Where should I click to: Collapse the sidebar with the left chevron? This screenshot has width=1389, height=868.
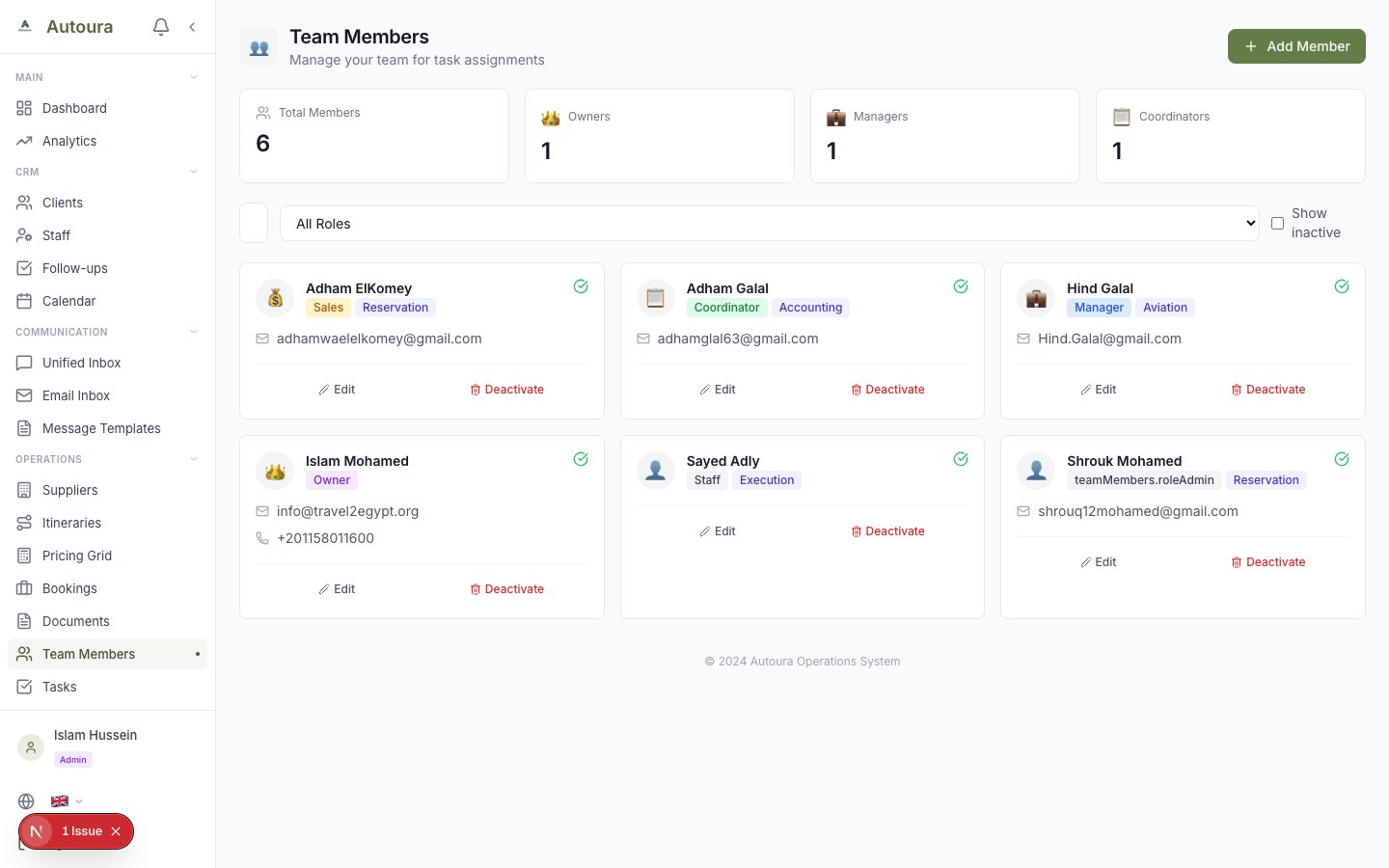[x=192, y=27]
